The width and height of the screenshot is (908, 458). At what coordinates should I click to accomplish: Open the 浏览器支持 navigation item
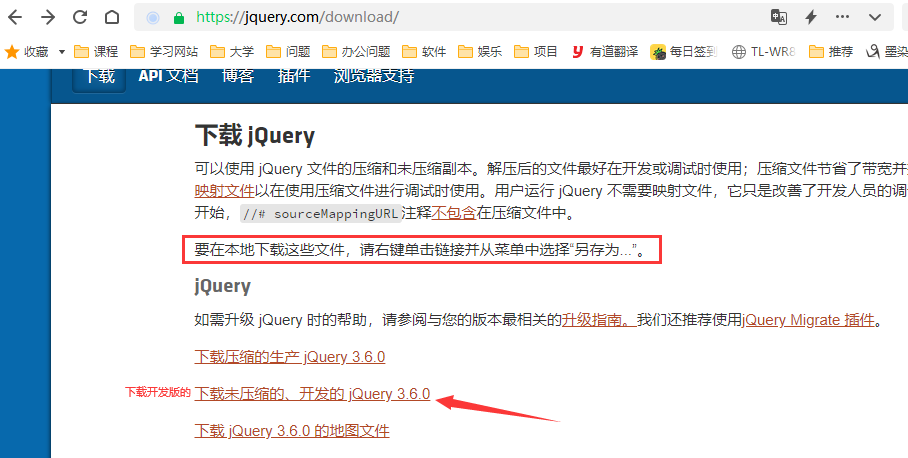[x=374, y=76]
